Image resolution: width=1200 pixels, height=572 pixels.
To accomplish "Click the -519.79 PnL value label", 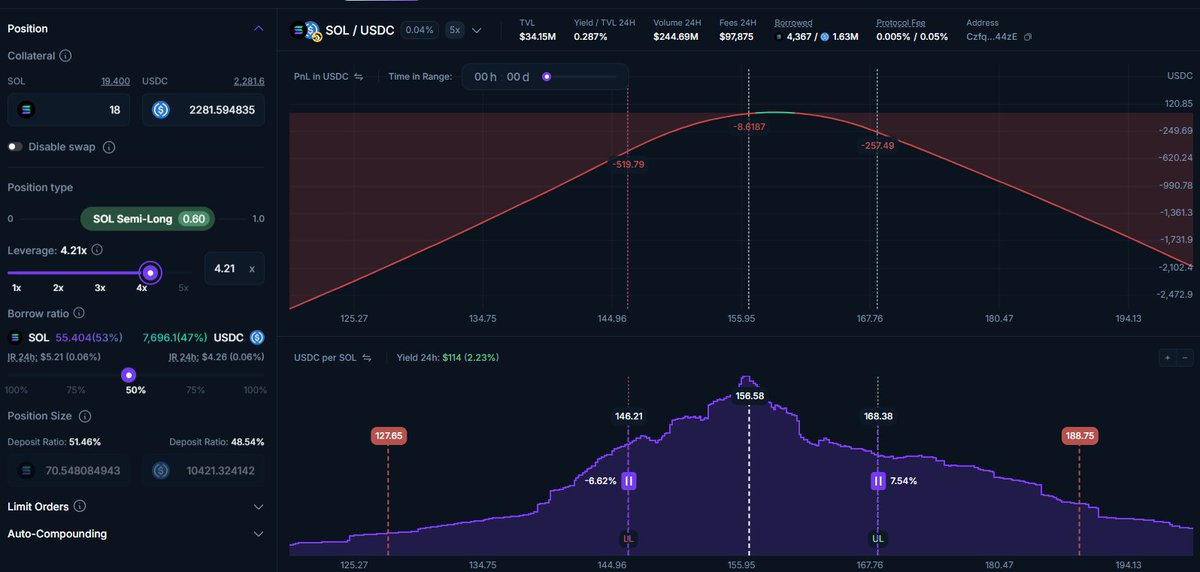I will click(628, 164).
